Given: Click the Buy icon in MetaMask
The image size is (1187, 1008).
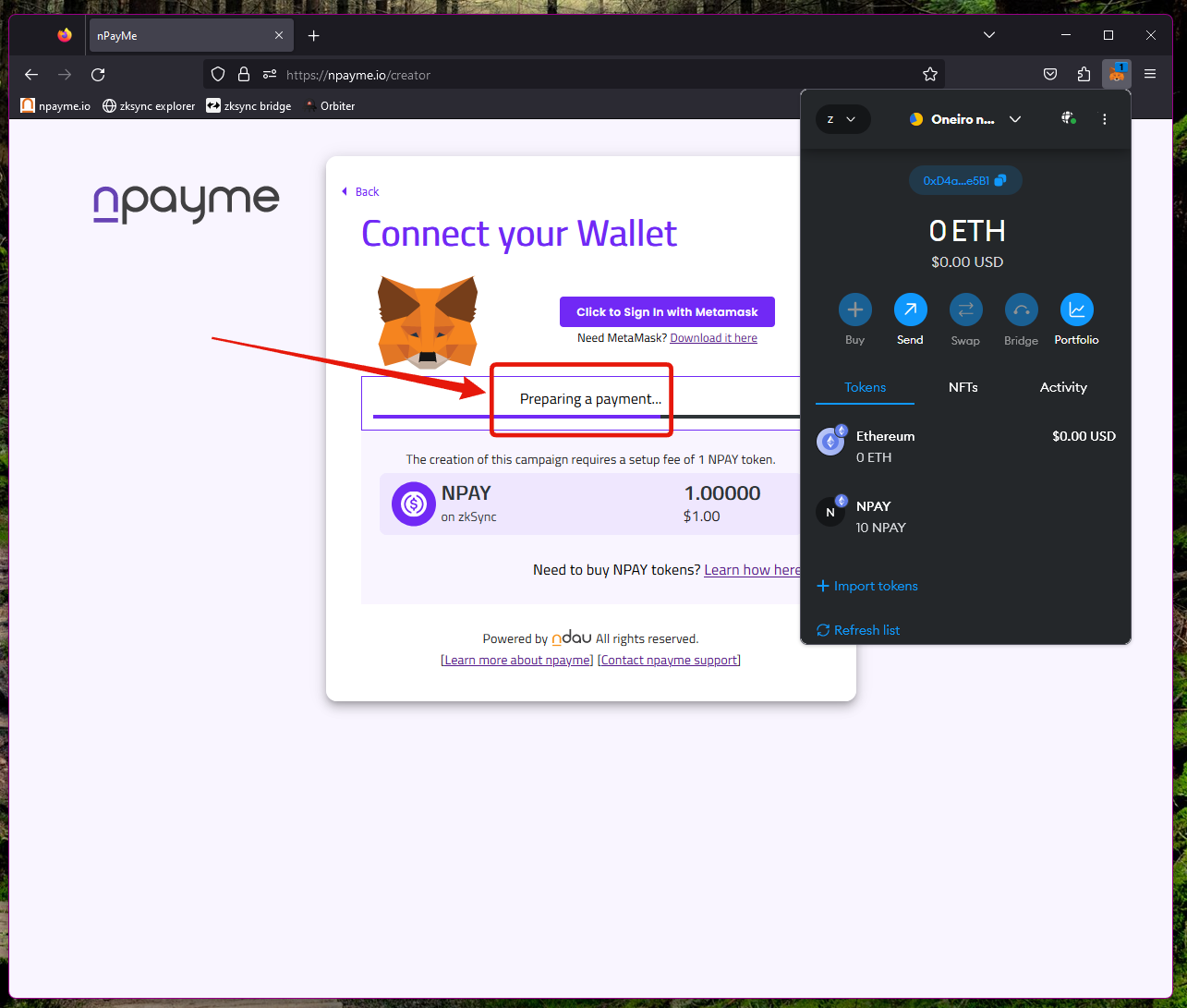Looking at the screenshot, I should point(855,310).
